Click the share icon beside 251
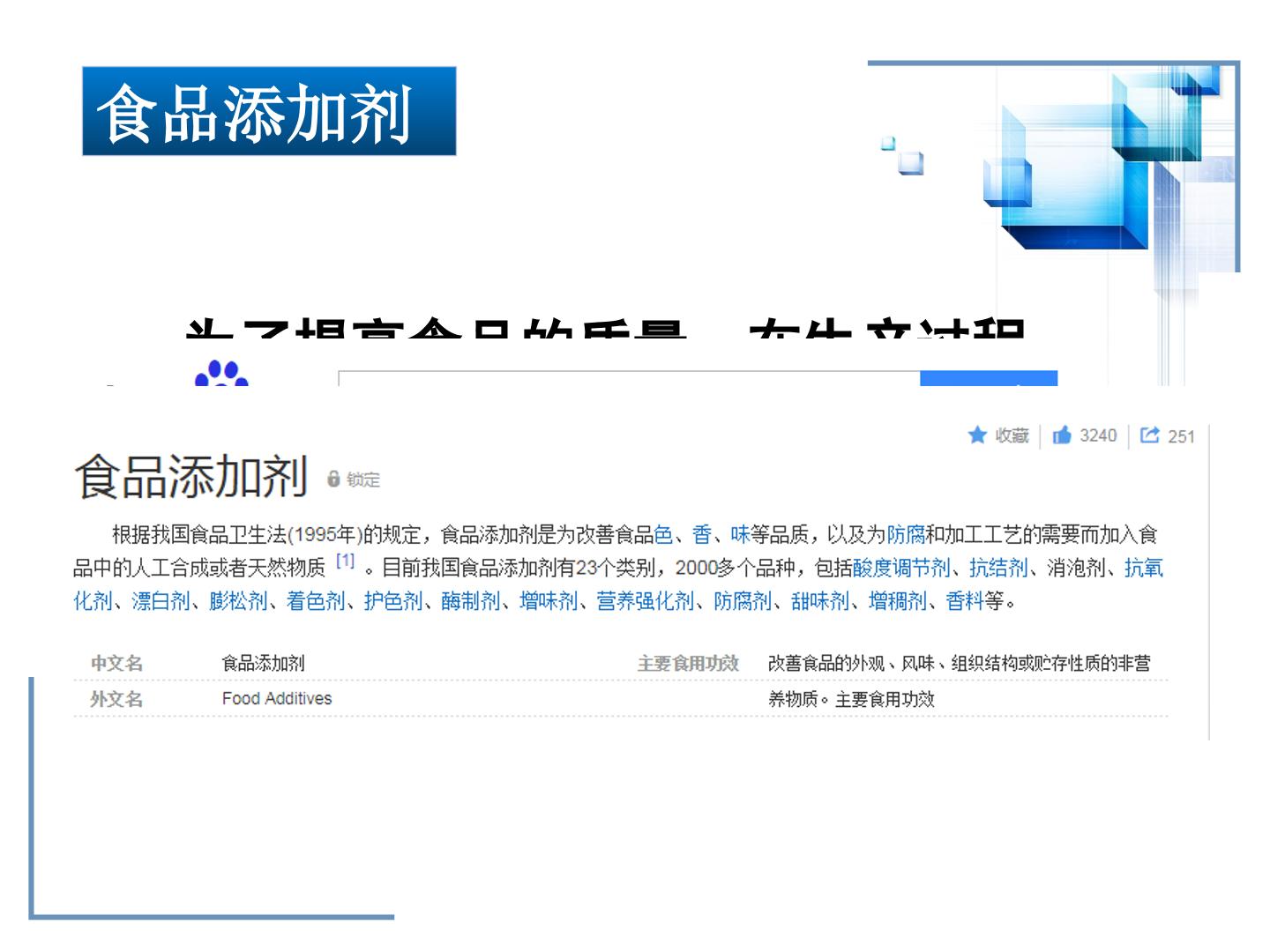This screenshot has height=952, width=1270. click(x=1149, y=435)
